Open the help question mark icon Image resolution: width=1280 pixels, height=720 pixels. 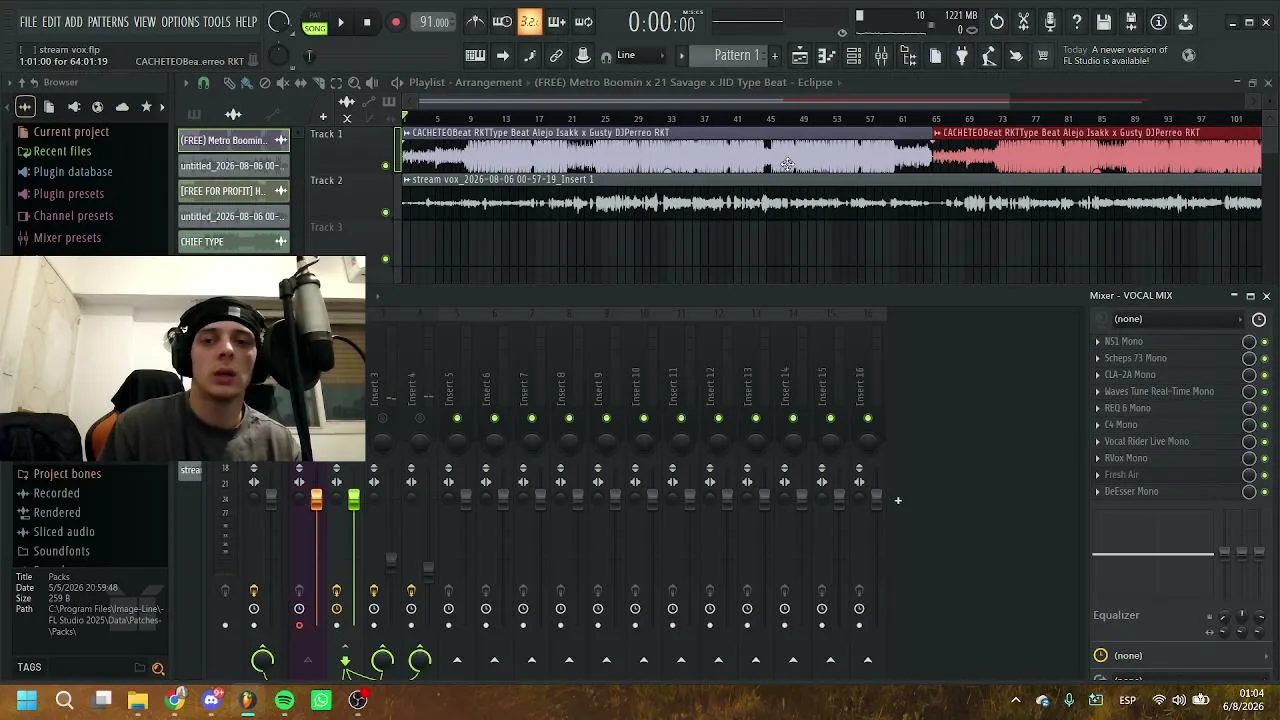click(1077, 22)
